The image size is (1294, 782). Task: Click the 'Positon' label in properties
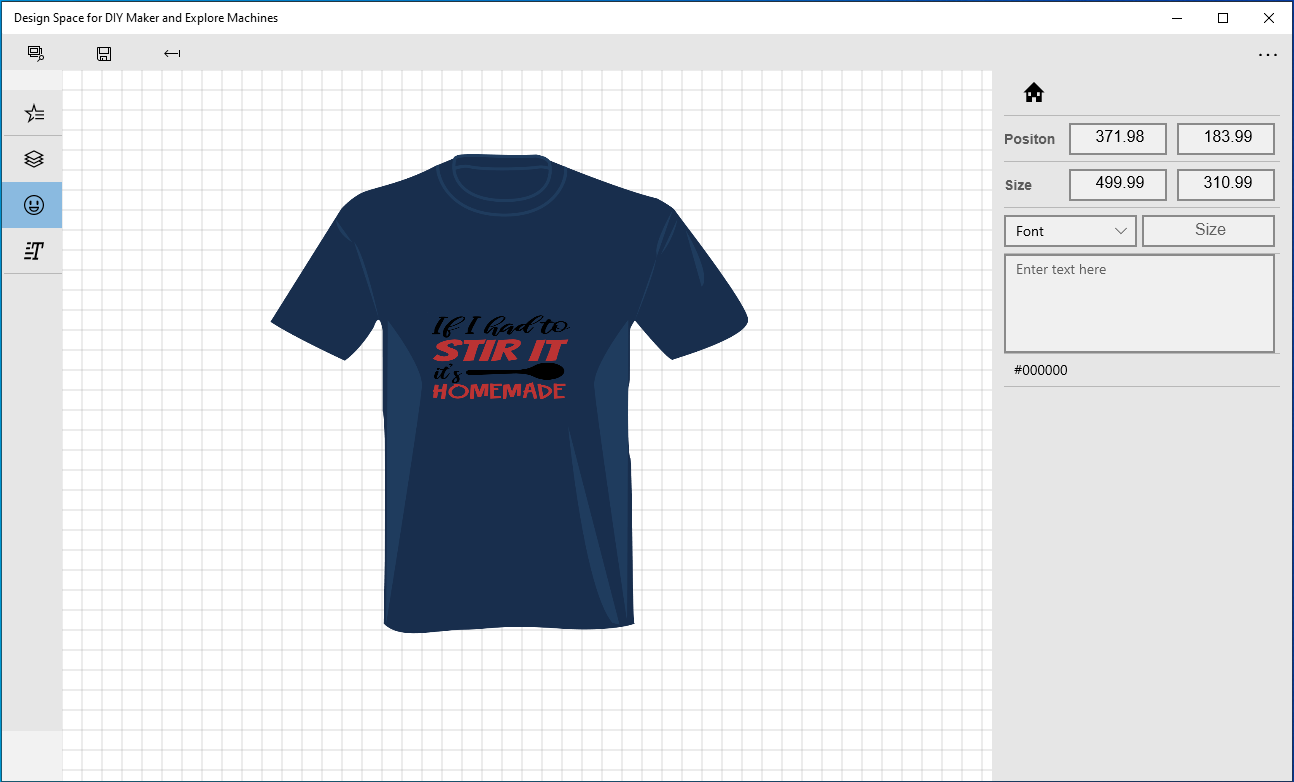pyautogui.click(x=1029, y=139)
